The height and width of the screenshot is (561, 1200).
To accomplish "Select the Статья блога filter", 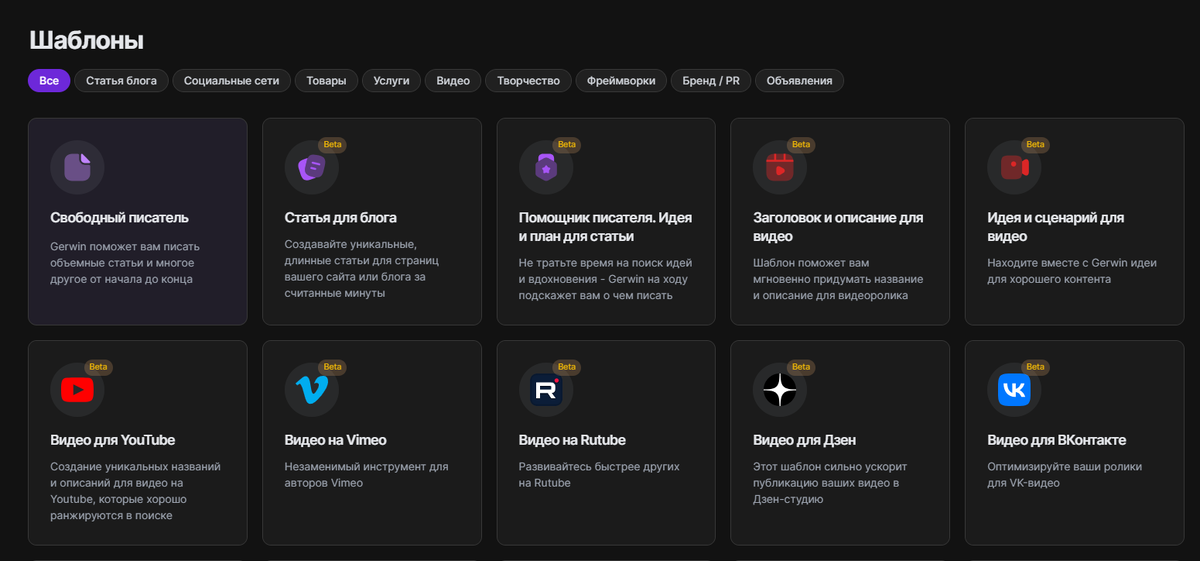I will 121,80.
